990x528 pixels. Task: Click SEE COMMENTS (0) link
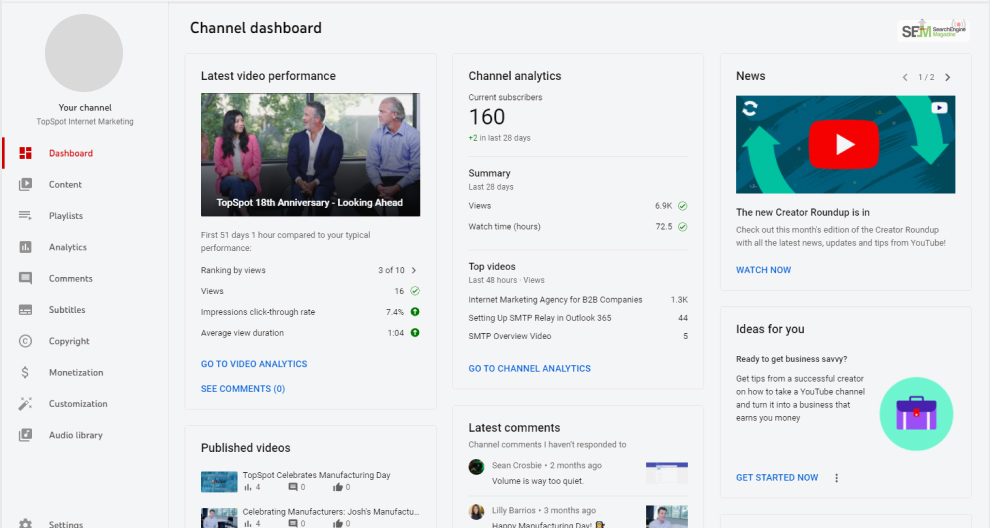242,388
